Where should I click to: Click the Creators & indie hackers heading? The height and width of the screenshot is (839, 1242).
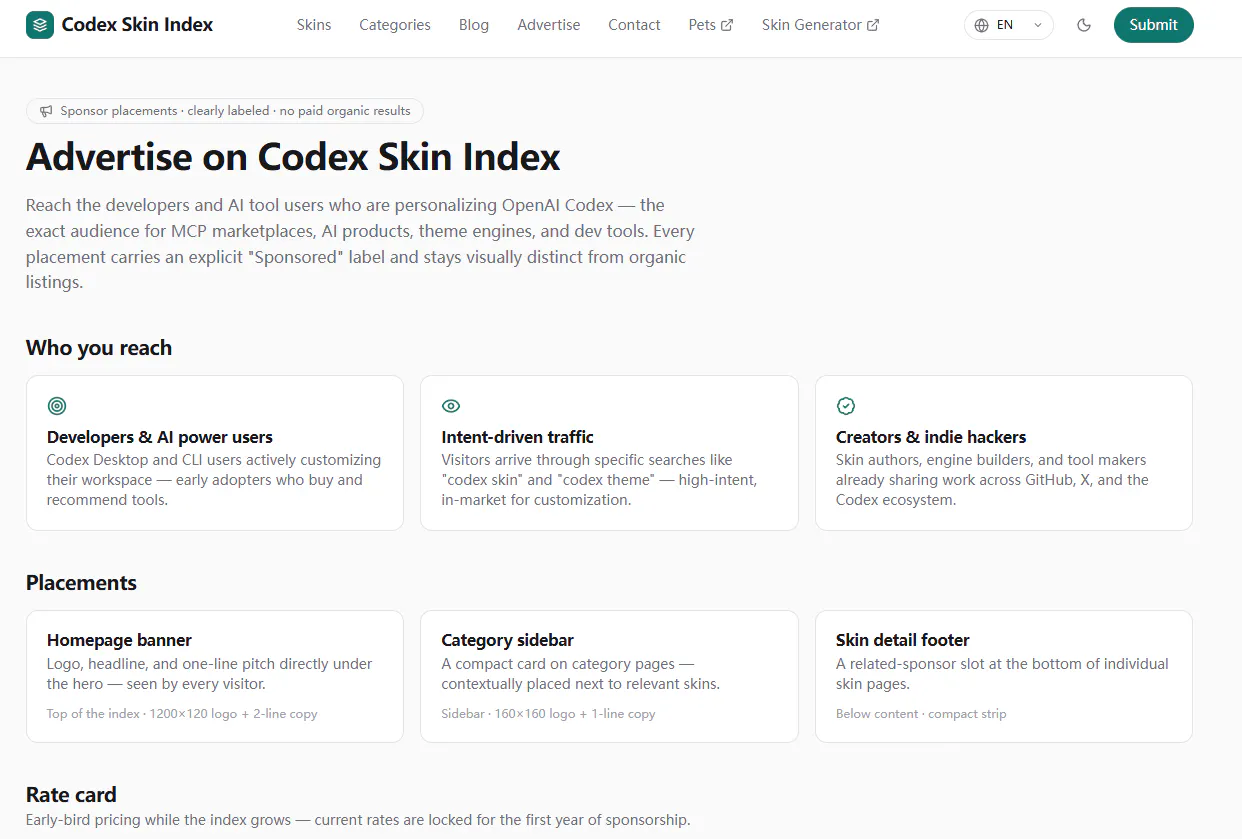coord(931,437)
